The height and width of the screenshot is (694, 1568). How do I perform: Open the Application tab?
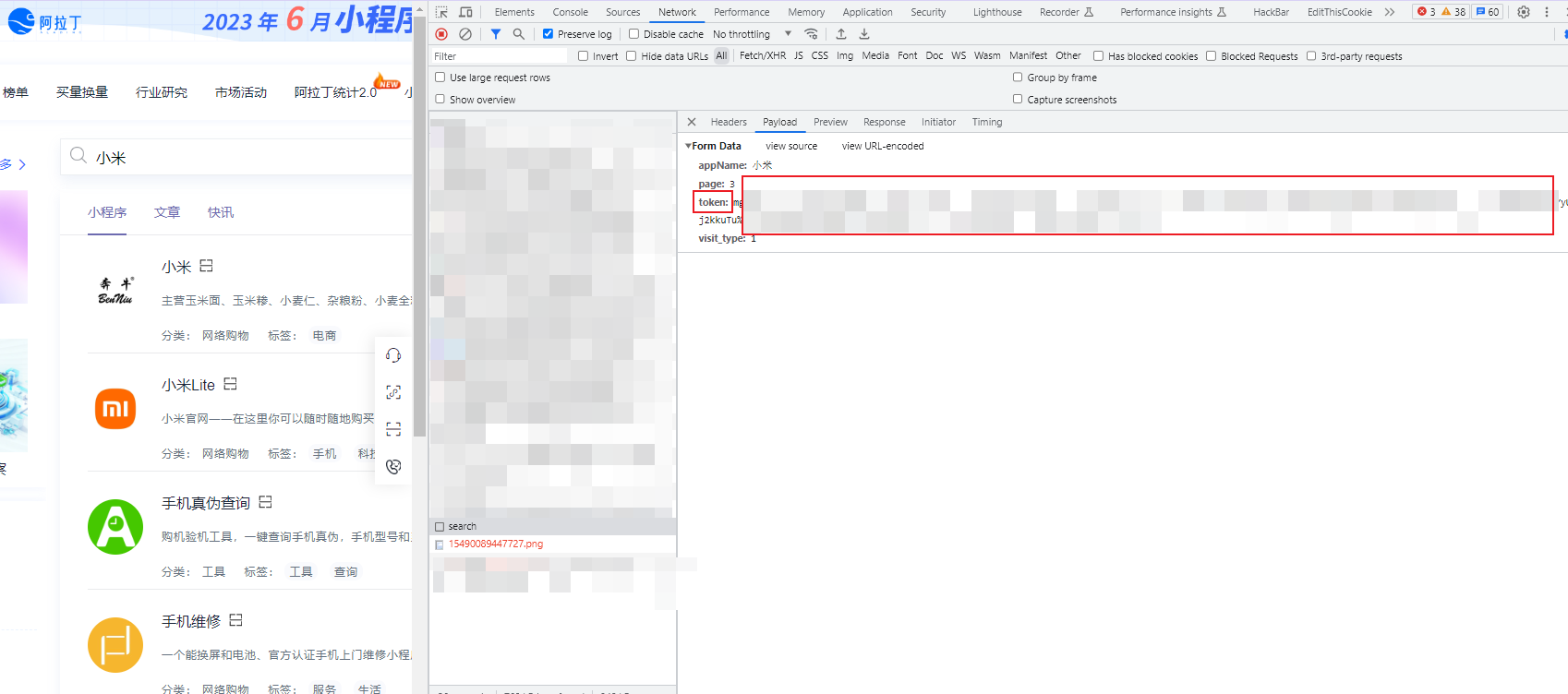click(x=867, y=12)
